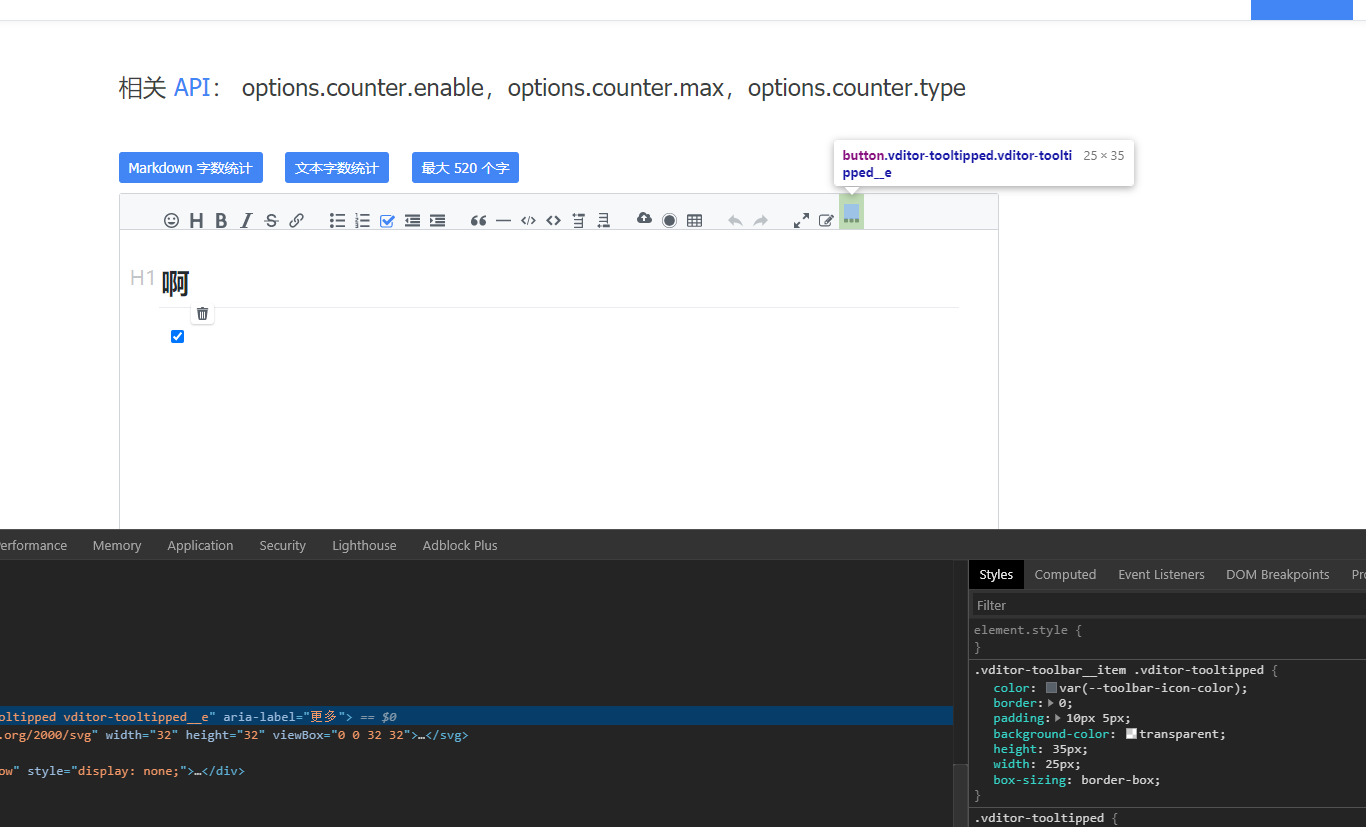Toggle bold formatting in the editor
The height and width of the screenshot is (827, 1366).
click(221, 220)
